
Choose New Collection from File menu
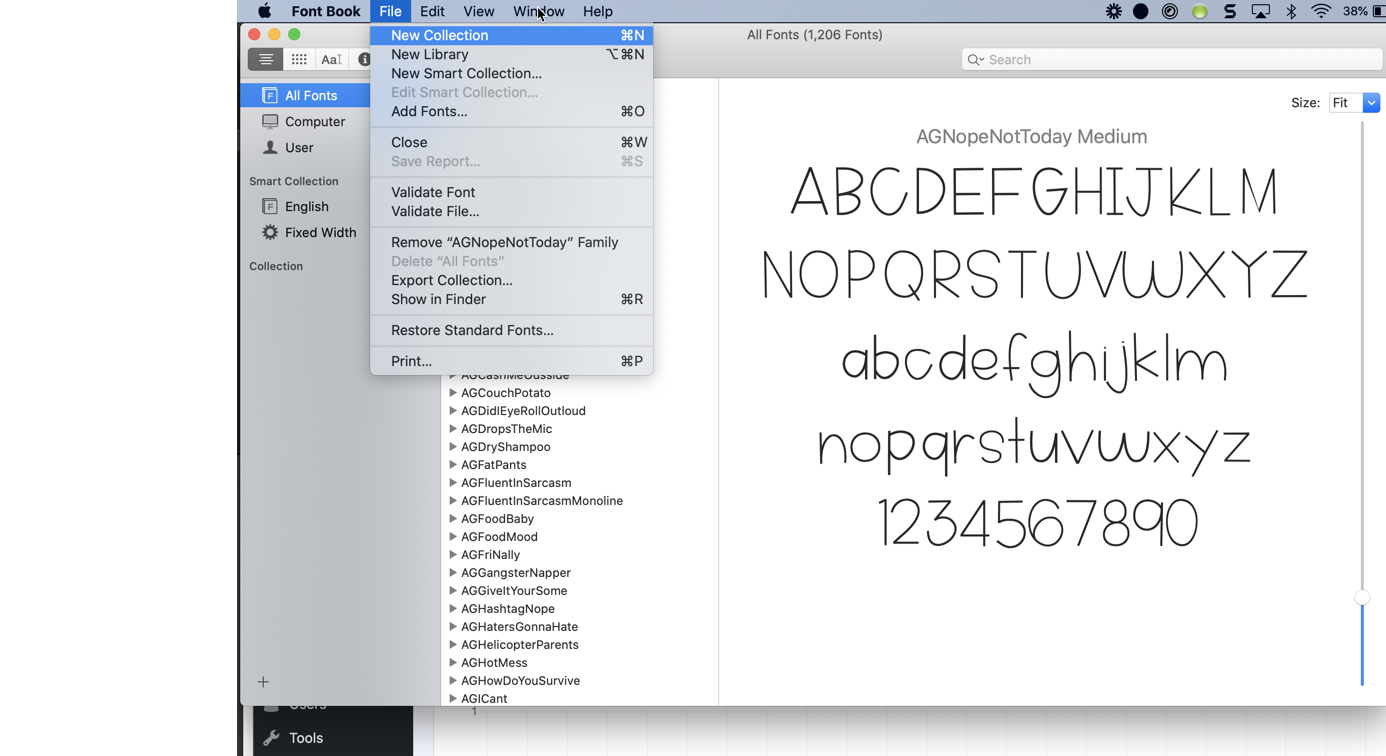coord(511,35)
